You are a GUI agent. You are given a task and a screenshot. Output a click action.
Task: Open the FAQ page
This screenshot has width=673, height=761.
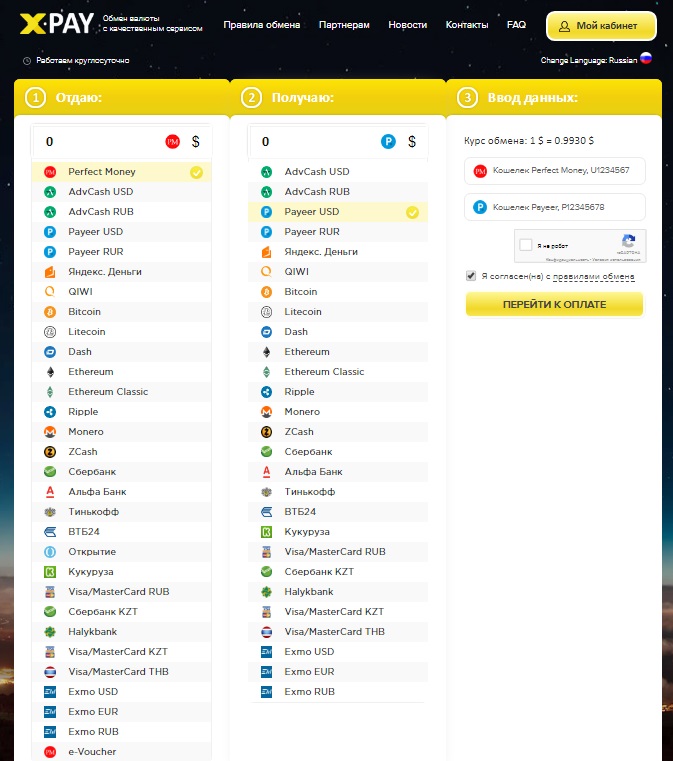coord(516,24)
